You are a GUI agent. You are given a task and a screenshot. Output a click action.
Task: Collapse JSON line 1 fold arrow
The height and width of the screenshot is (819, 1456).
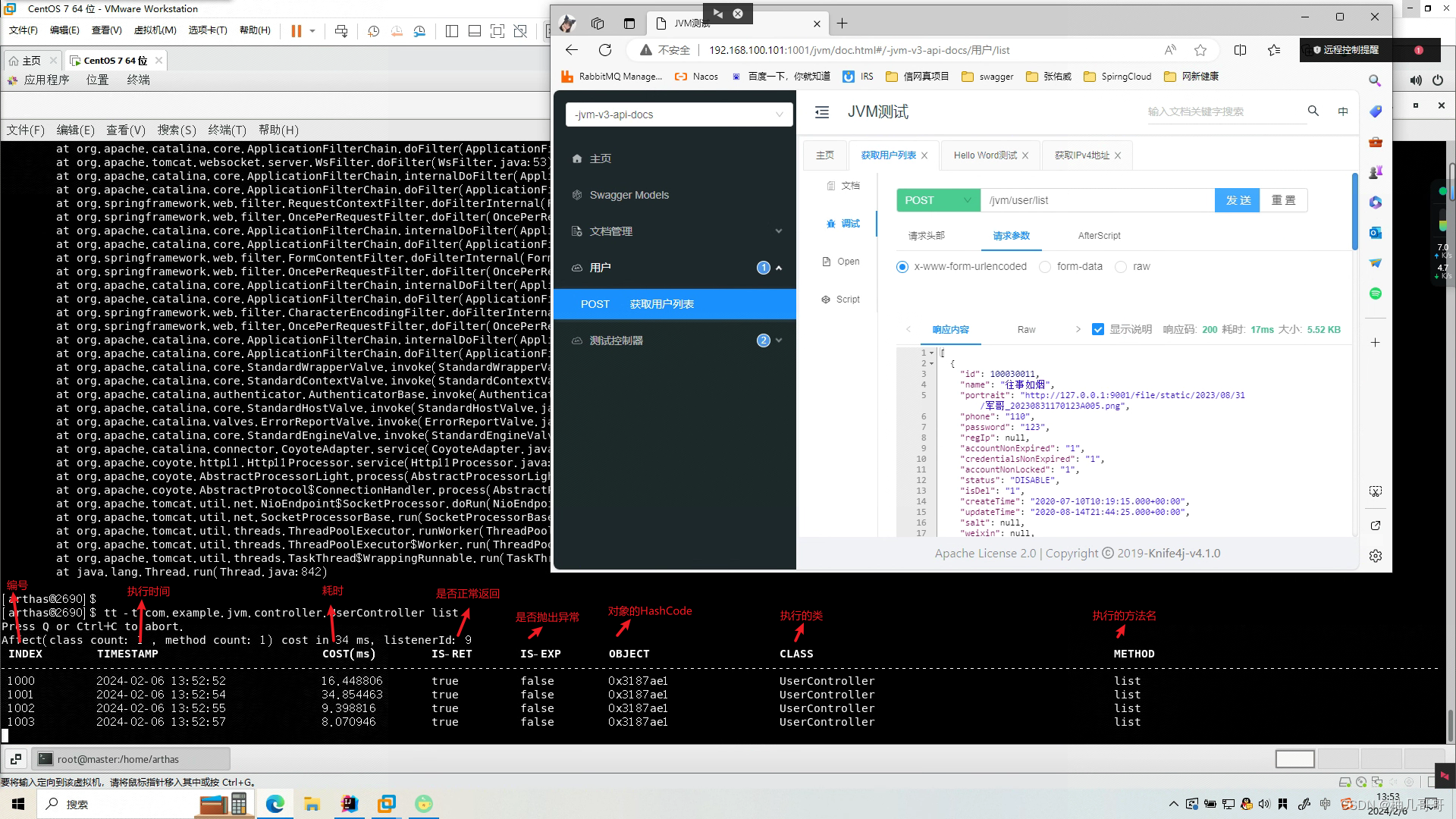932,353
